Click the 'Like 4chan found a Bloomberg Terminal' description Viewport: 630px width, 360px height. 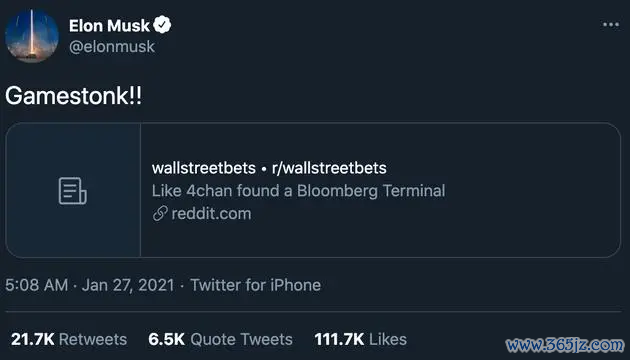point(298,191)
